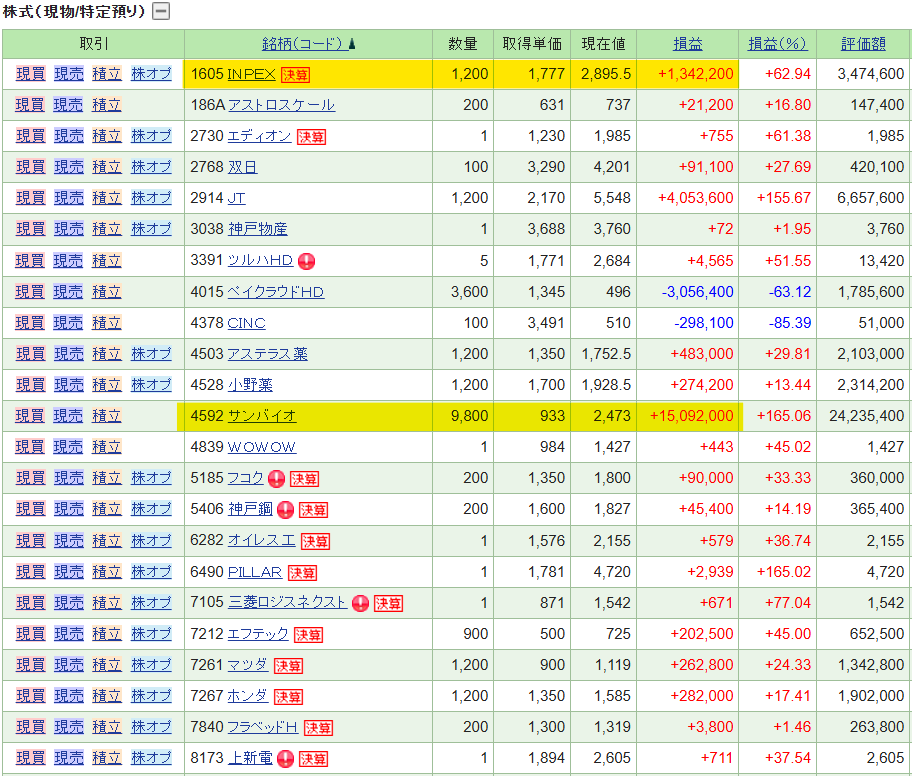912x776 pixels.
Task: Sort holdings by 損益 column header
Action: coord(687,44)
